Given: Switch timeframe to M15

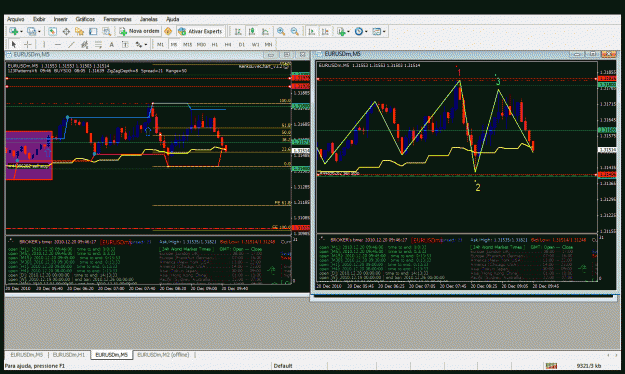Looking at the screenshot, I should 187,45.
